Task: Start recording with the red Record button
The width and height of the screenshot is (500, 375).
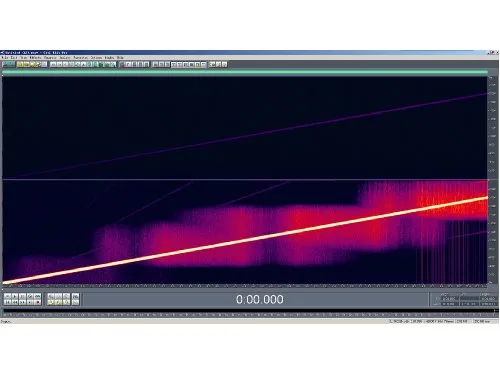Action: (x=37, y=302)
